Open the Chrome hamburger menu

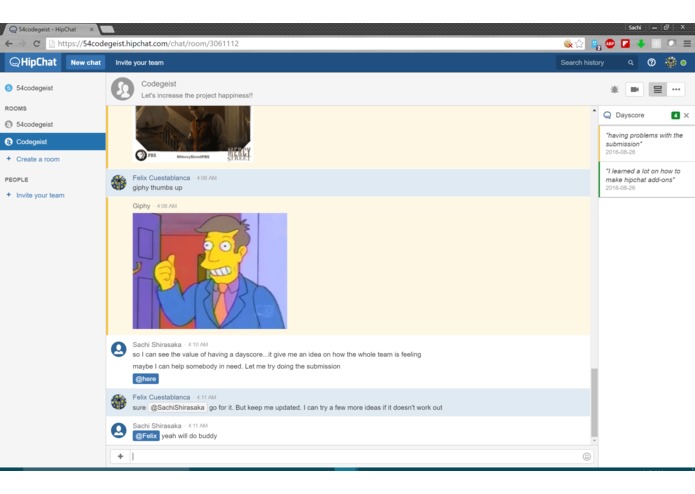[x=687, y=43]
